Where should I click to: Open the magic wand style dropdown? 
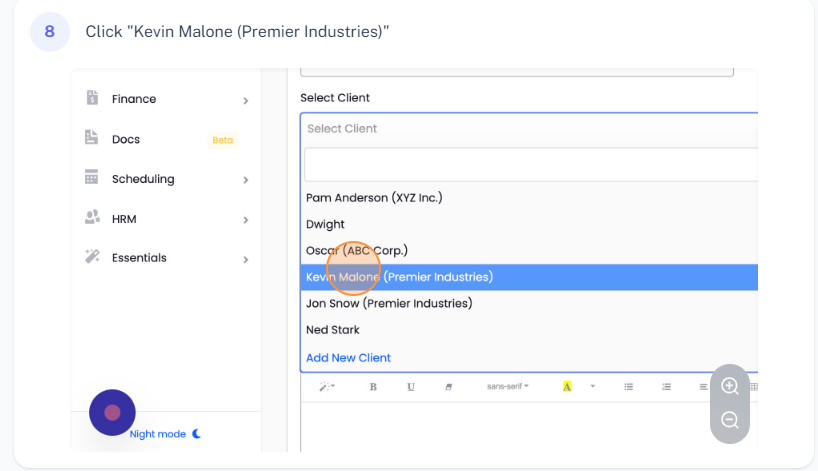pyautogui.click(x=327, y=386)
